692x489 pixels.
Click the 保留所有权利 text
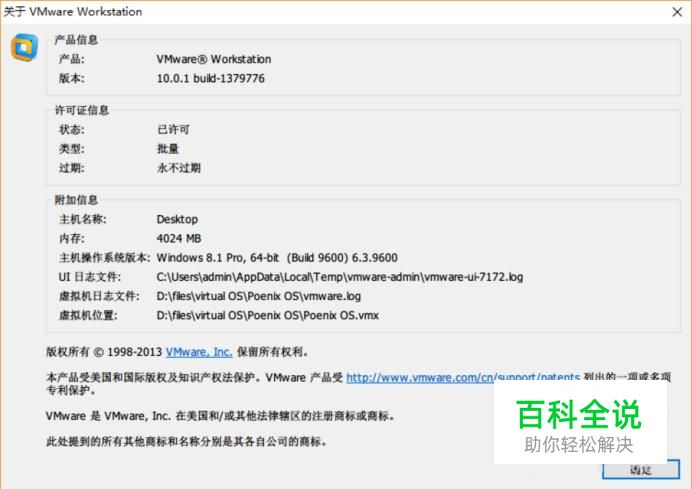tap(272, 352)
